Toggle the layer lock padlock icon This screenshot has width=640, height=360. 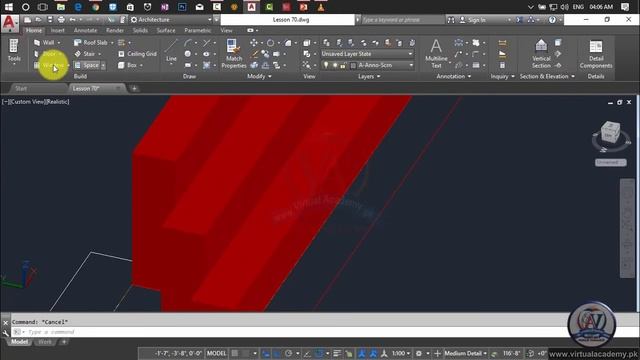(x=343, y=65)
